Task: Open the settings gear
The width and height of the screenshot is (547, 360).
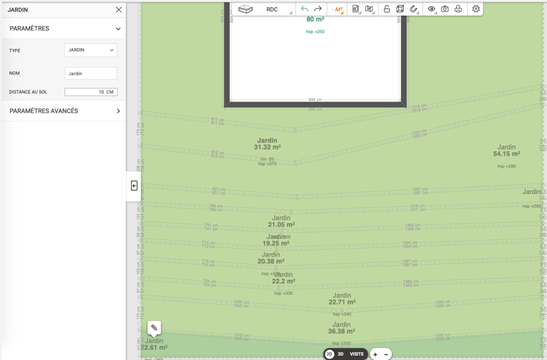Action: pyautogui.click(x=476, y=9)
